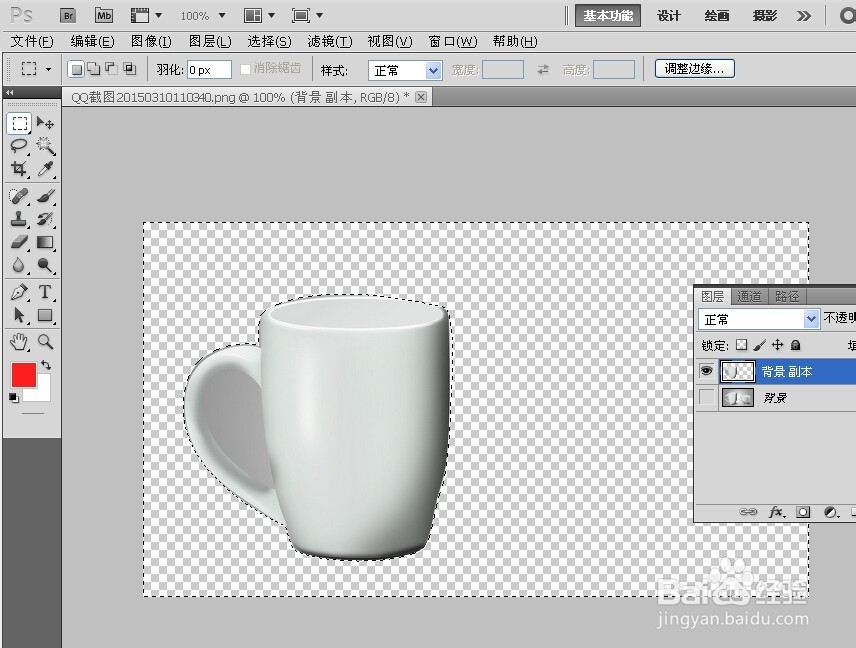Toggle lock all

(x=796, y=345)
